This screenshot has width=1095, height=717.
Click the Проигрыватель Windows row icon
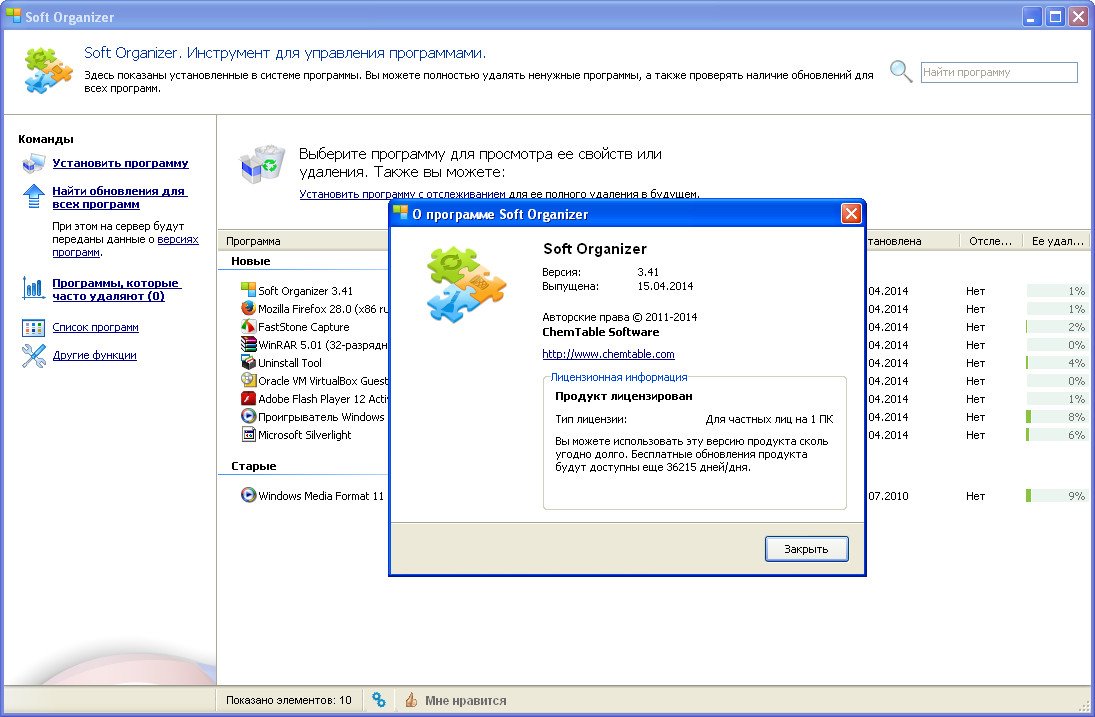pyautogui.click(x=248, y=416)
